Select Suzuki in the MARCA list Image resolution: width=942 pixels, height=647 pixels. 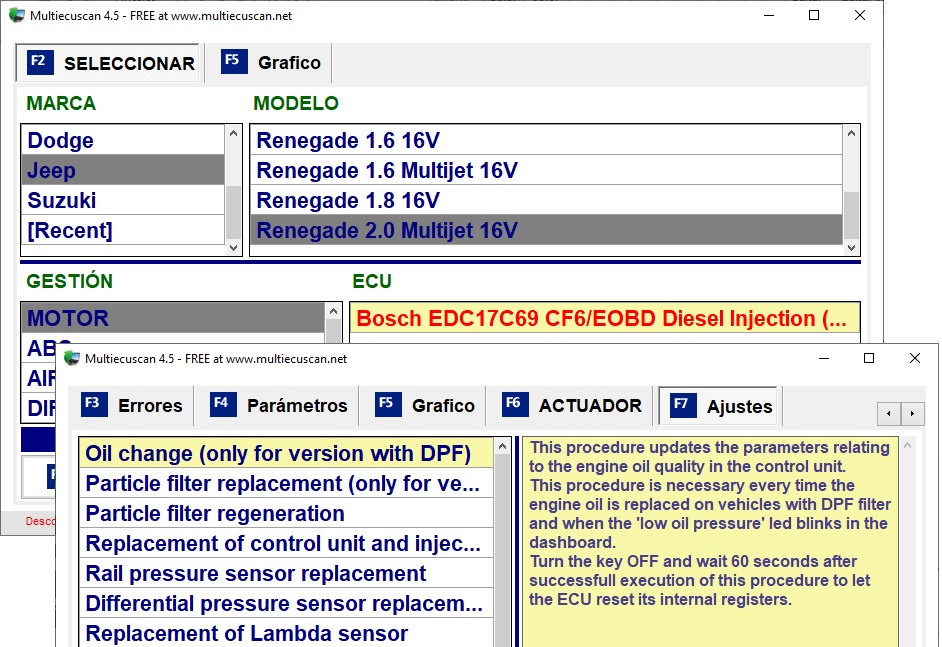click(x=123, y=200)
